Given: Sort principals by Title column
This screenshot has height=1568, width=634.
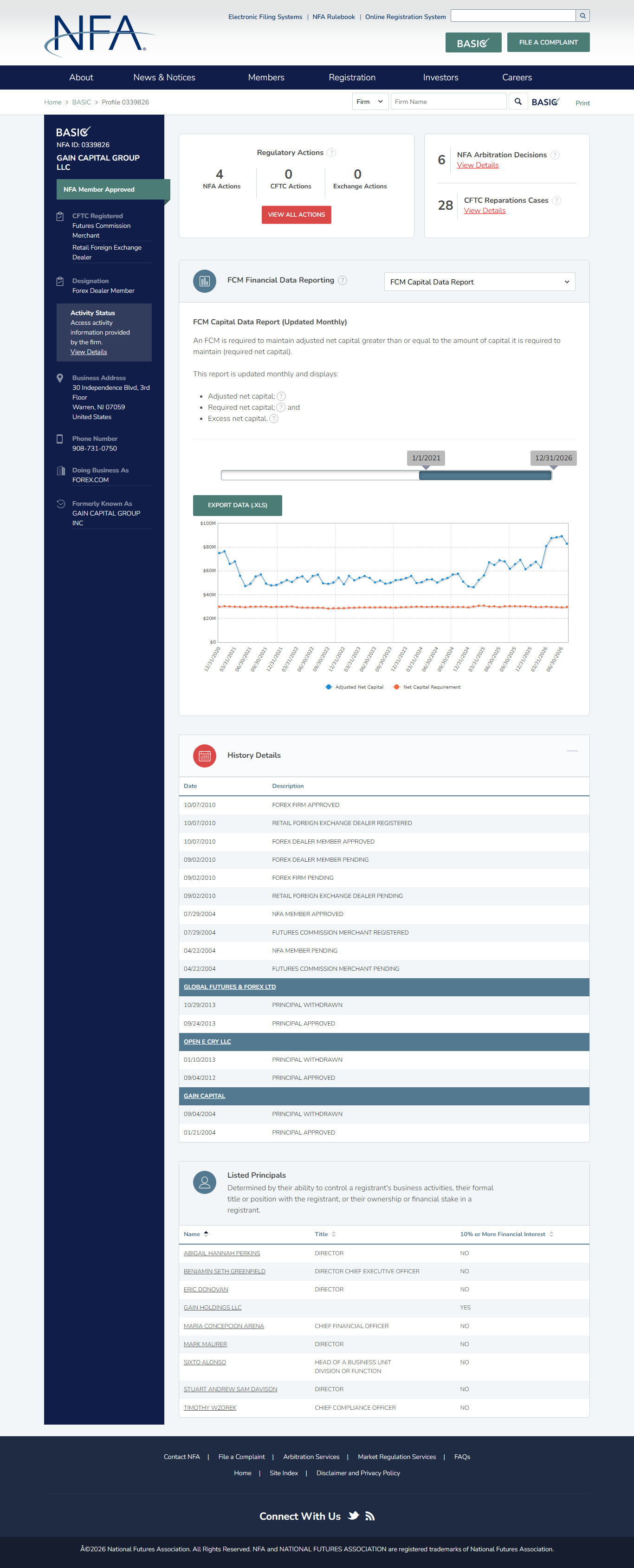Looking at the screenshot, I should tap(325, 1234).
